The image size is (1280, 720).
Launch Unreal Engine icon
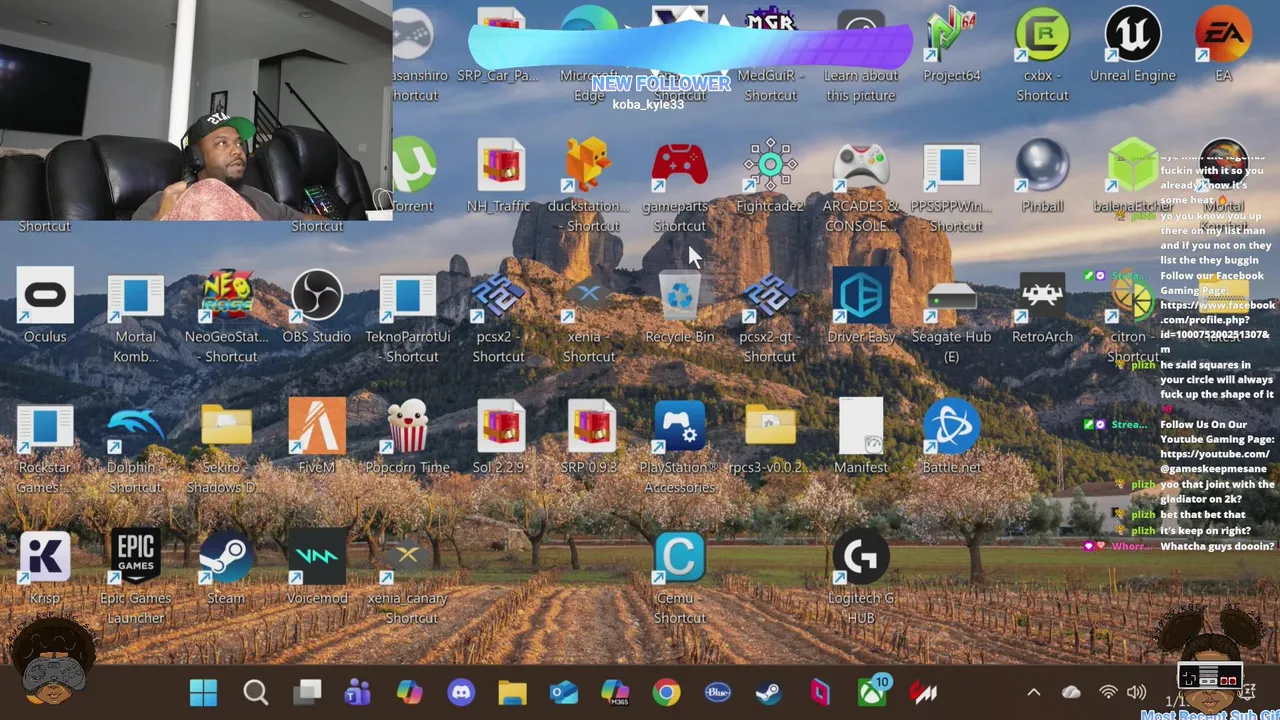[1132, 35]
